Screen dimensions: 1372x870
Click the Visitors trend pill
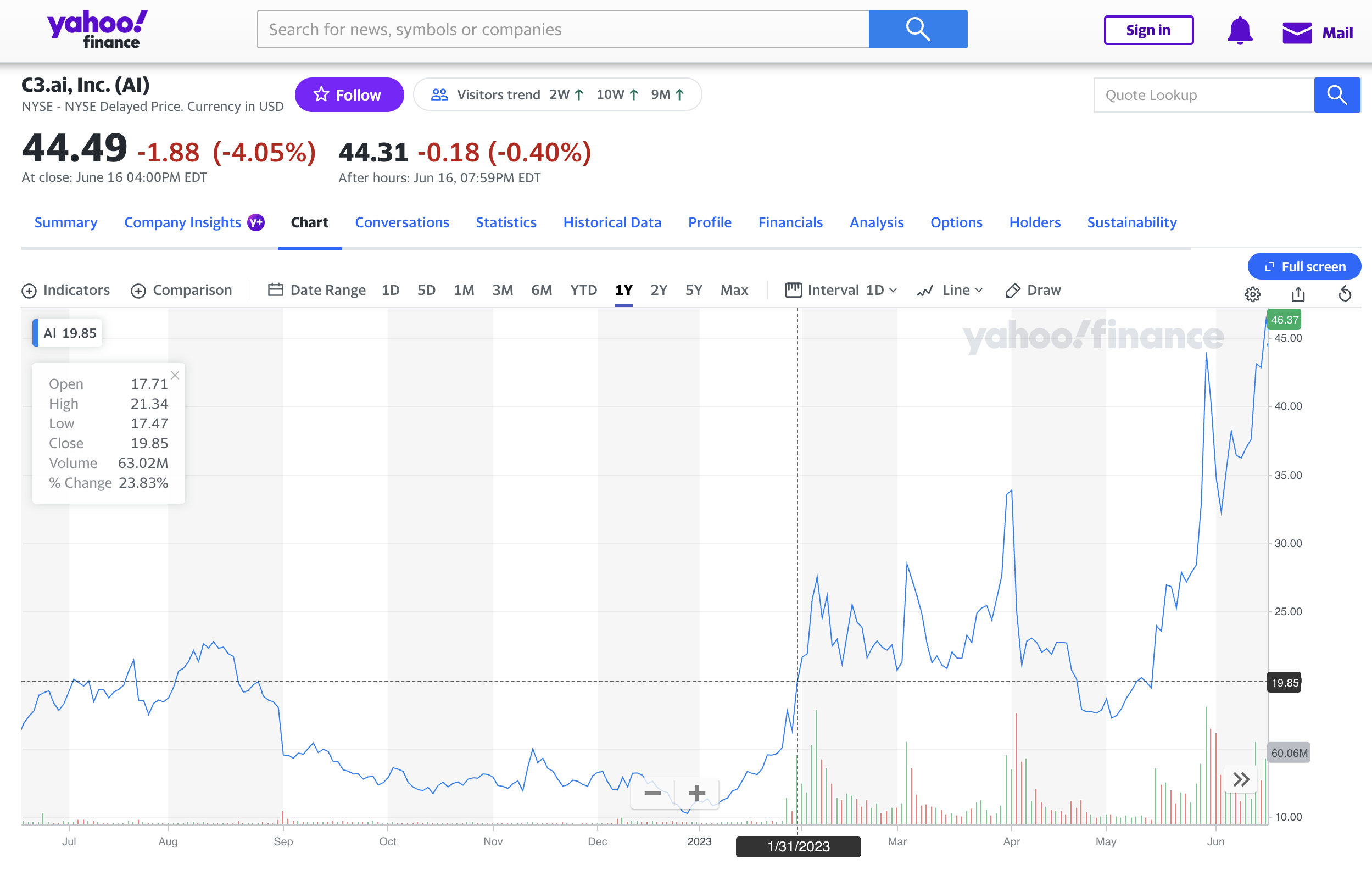pos(557,94)
